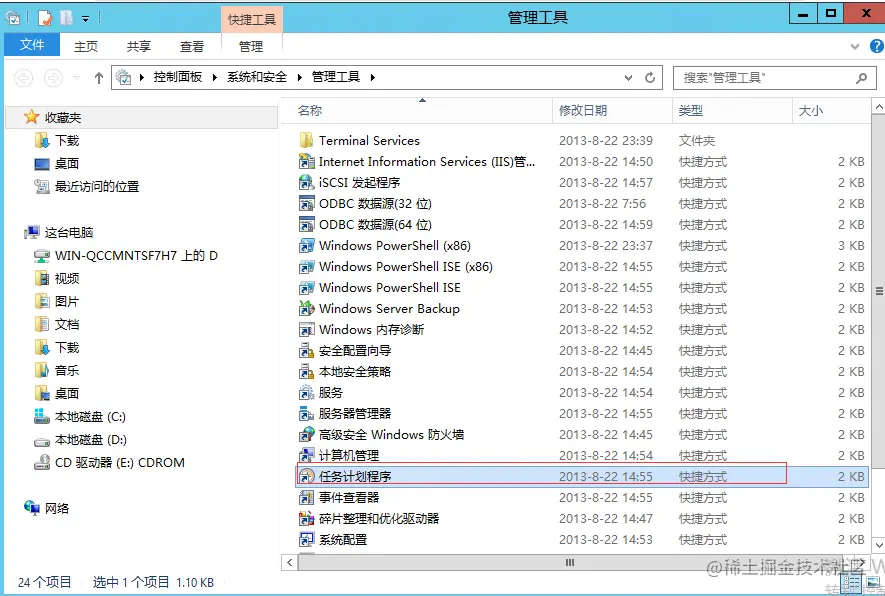Click 控制面板 in the address bar
Image resolution: width=885 pixels, height=596 pixels.
pyautogui.click(x=178, y=77)
